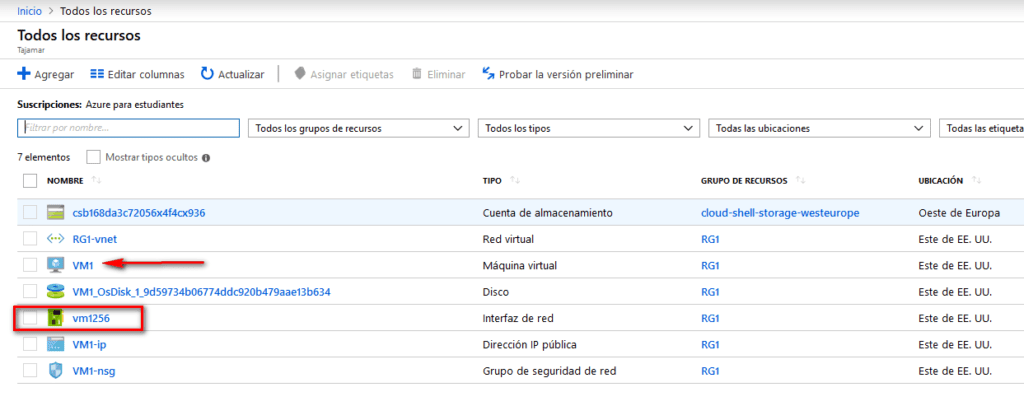This screenshot has width=1024, height=406.
Task: Open Editar columnas in the toolbar
Action: [137, 74]
